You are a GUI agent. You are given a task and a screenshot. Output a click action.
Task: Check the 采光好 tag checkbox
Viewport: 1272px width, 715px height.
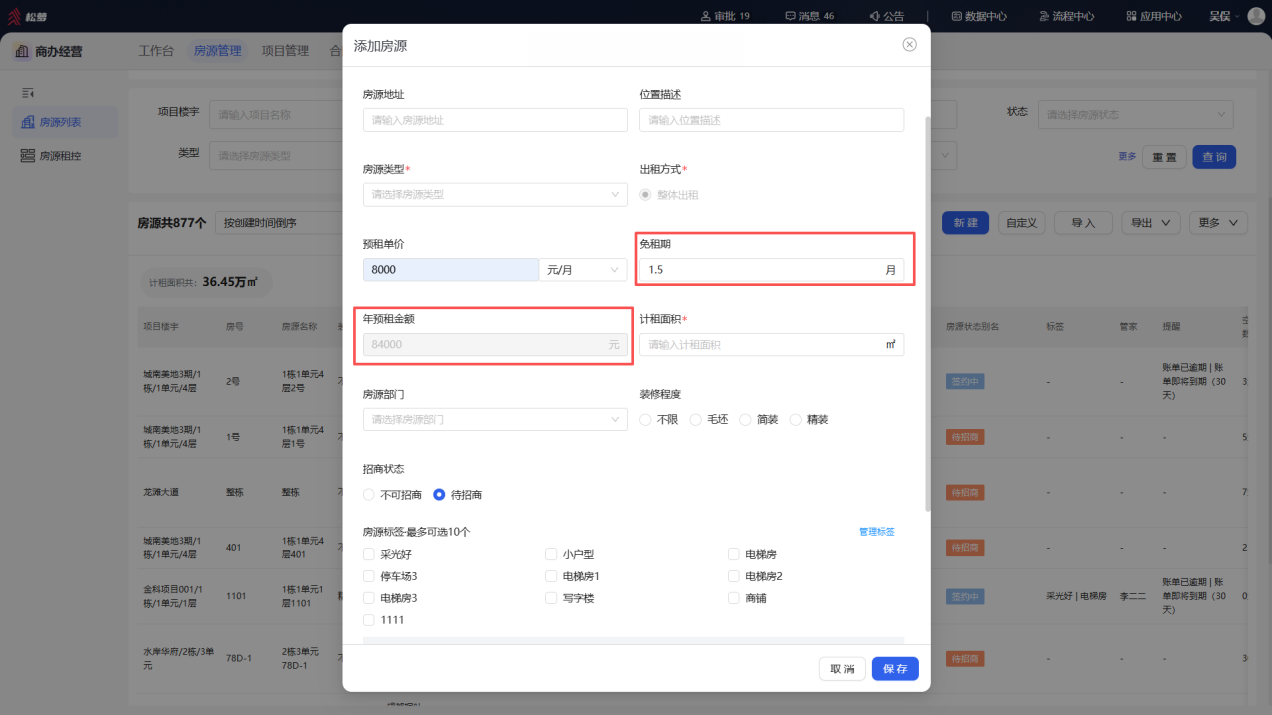[369, 554]
